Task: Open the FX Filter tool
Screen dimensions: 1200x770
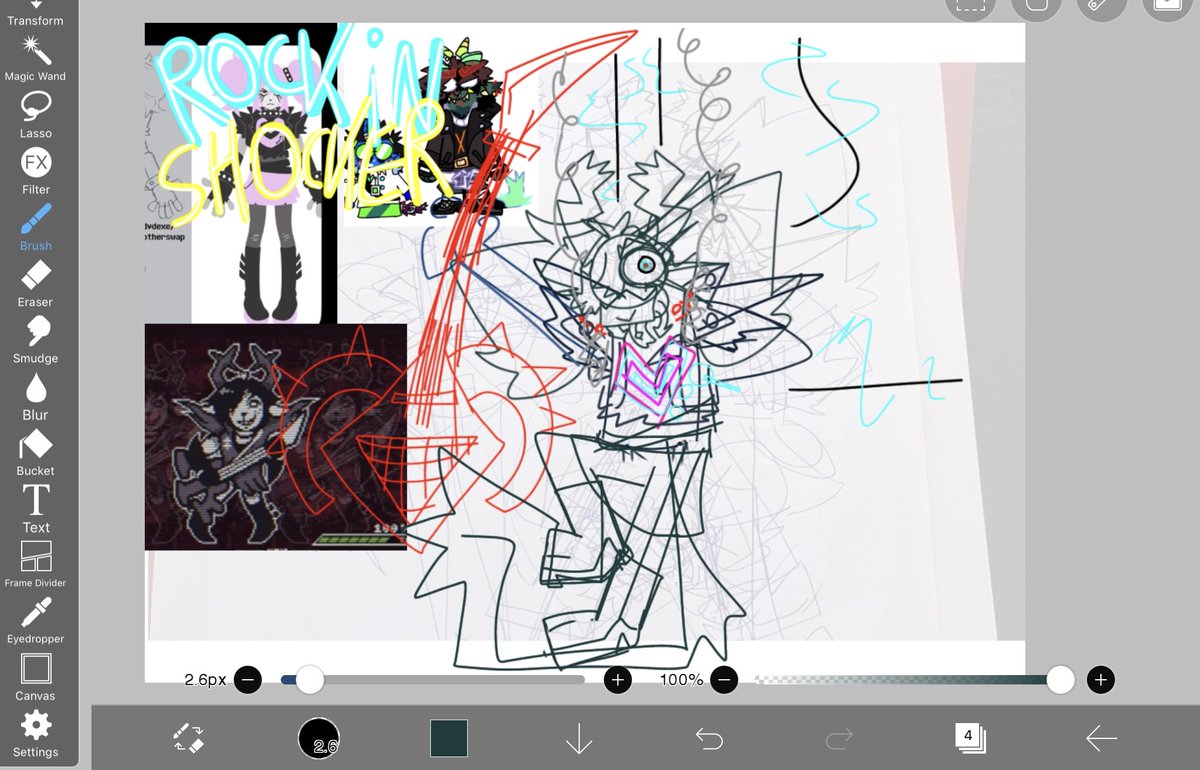Action: click(36, 171)
